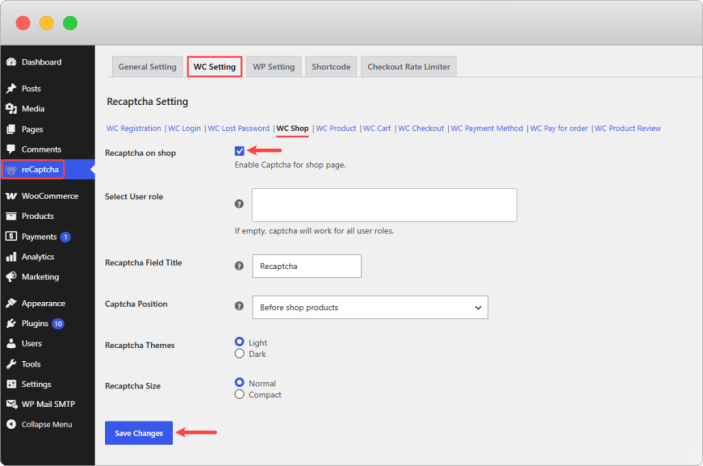
Task: Open the WC Shop sub-tab
Action: [x=292, y=128]
